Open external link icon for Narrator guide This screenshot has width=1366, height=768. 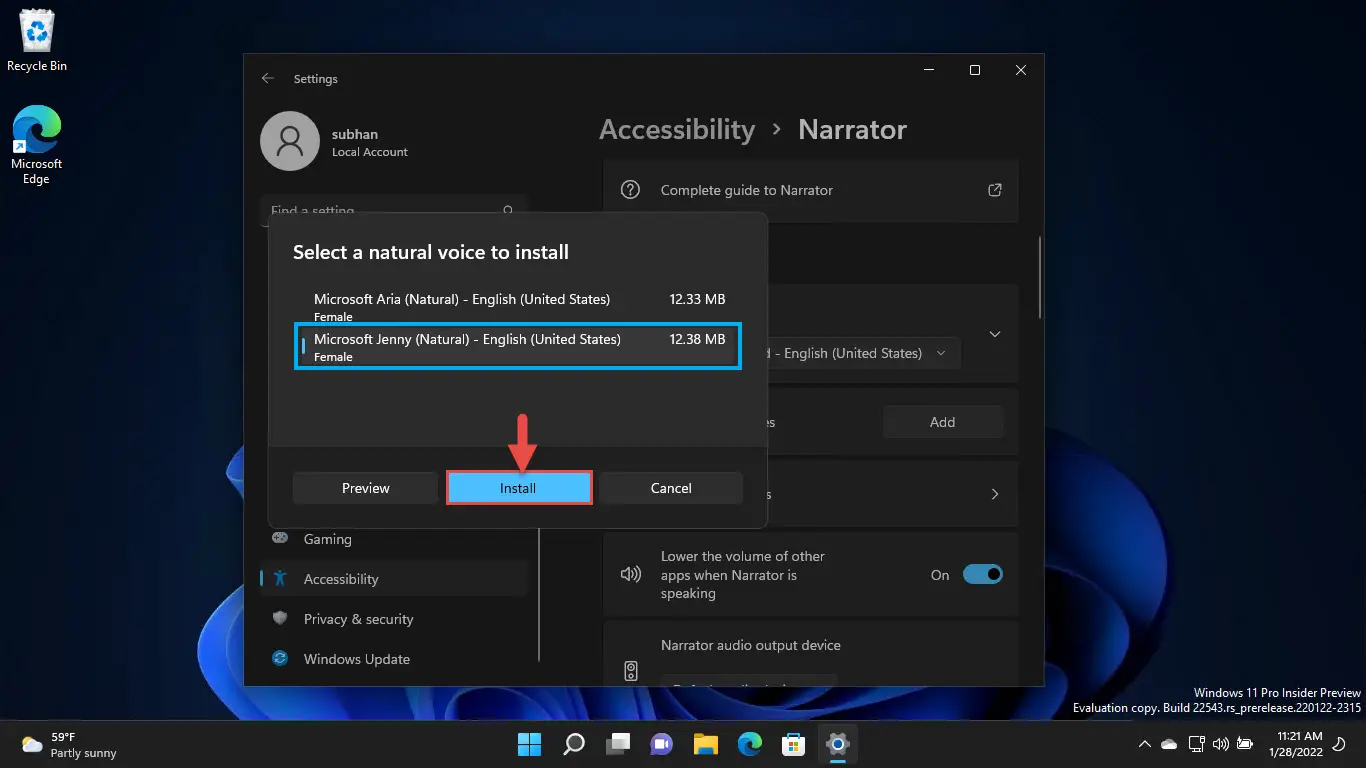[994, 190]
